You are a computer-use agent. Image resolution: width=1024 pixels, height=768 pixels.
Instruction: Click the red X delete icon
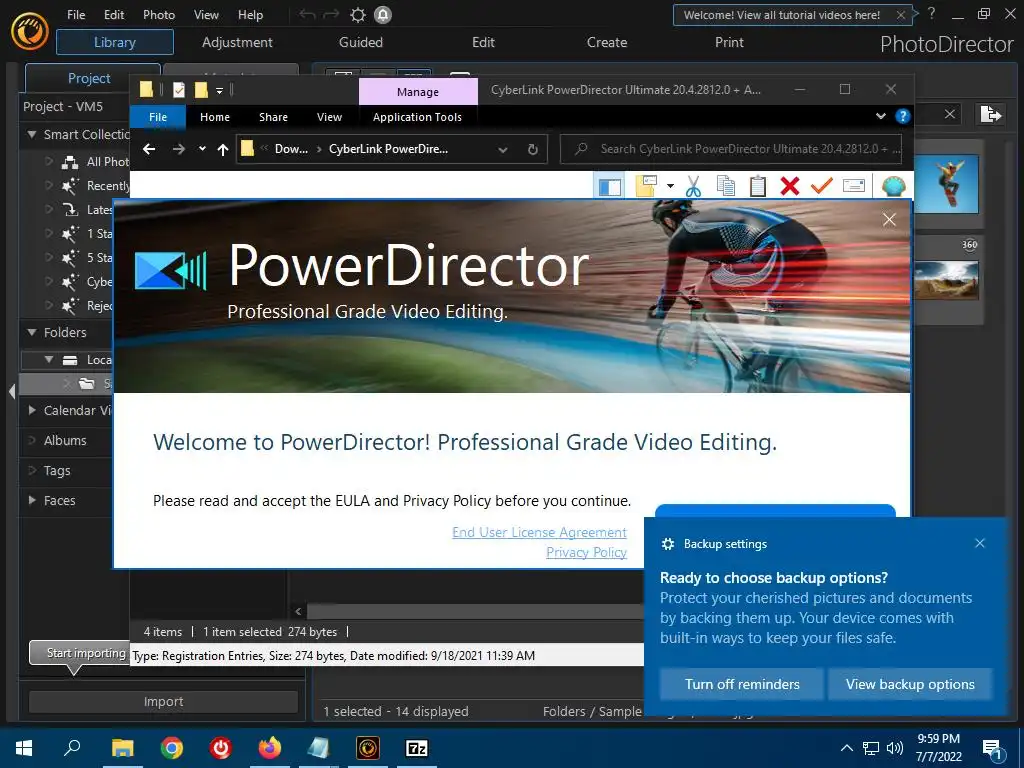790,186
